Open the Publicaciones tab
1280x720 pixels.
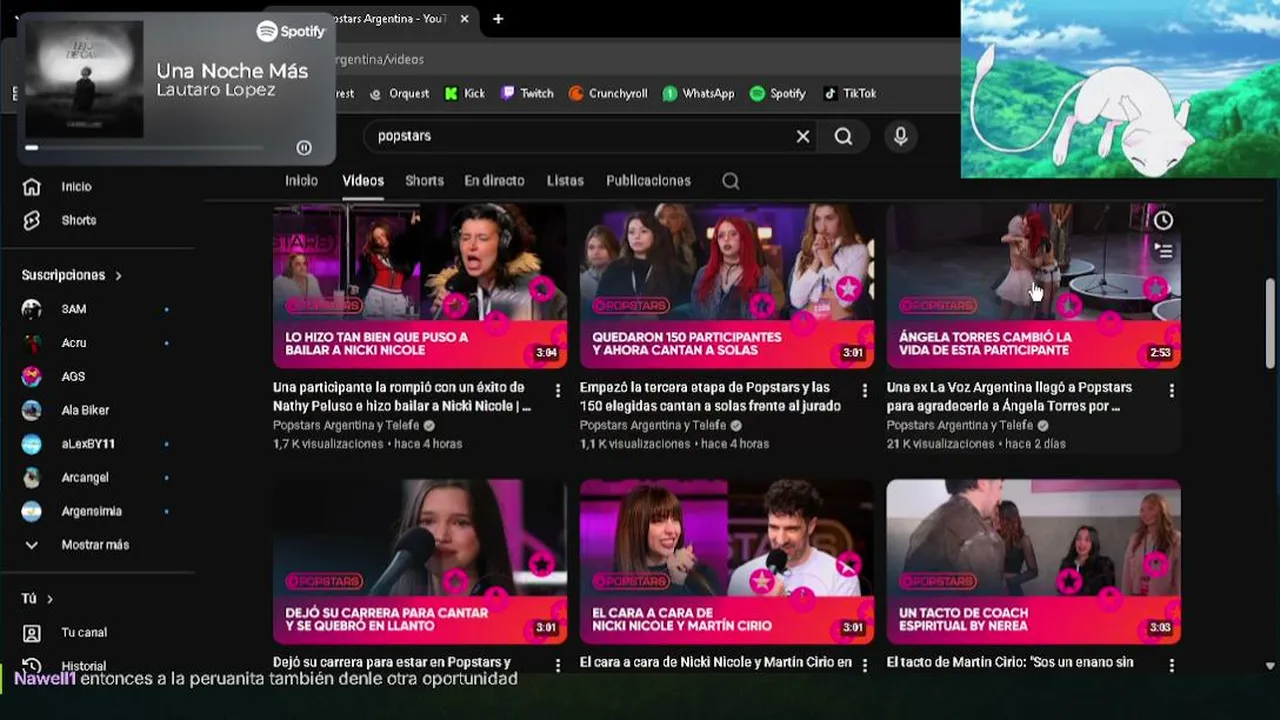tap(648, 181)
